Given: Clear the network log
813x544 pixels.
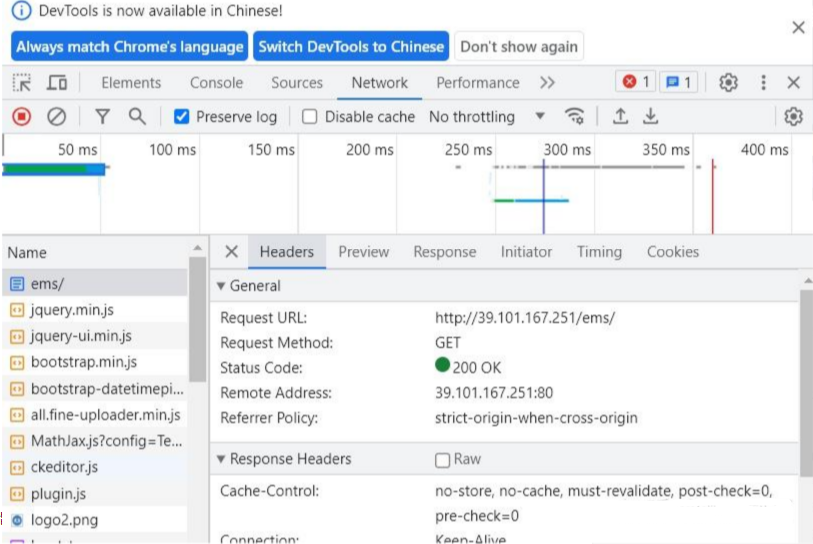Looking at the screenshot, I should (56, 117).
